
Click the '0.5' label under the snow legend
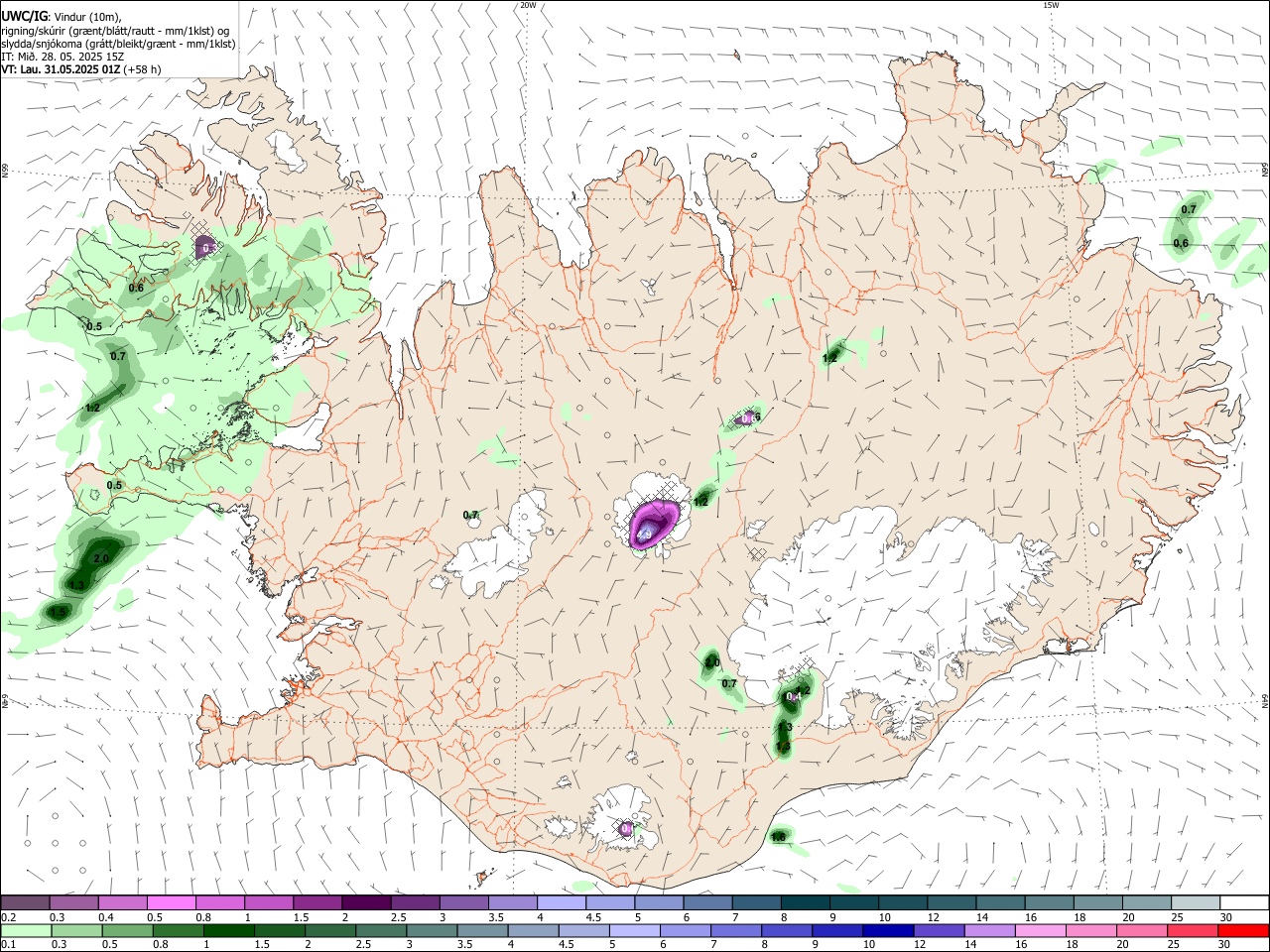[x=155, y=917]
